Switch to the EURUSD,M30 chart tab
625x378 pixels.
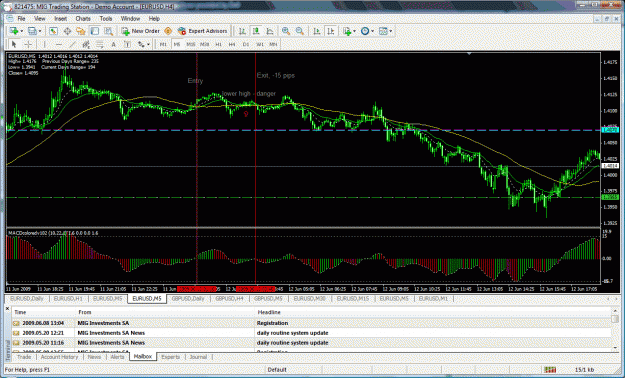click(310, 298)
